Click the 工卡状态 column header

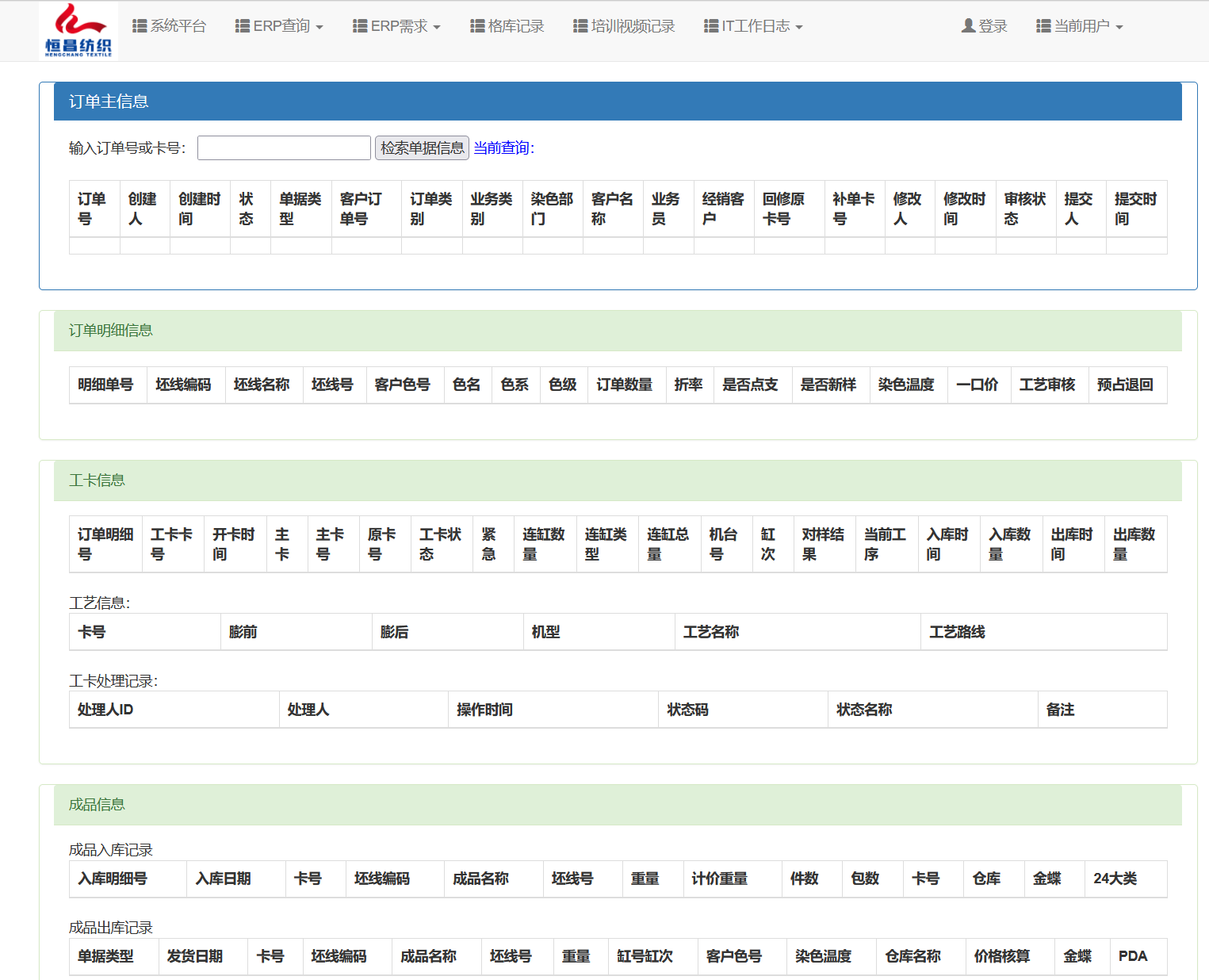[442, 545]
